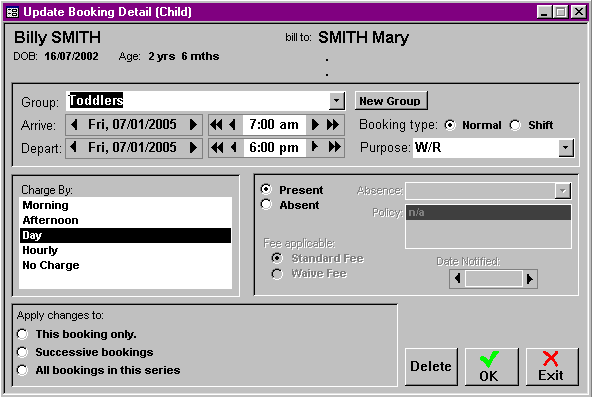Viewport: 592px width, 397px height.
Task: Select Hourly in Charge By list
Action: (x=125, y=250)
